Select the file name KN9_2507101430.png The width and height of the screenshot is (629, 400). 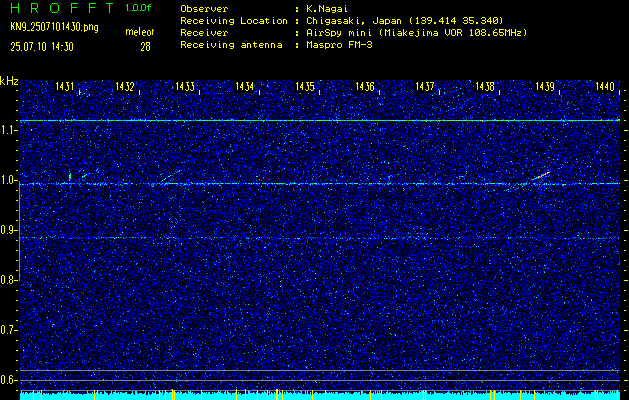[54, 27]
